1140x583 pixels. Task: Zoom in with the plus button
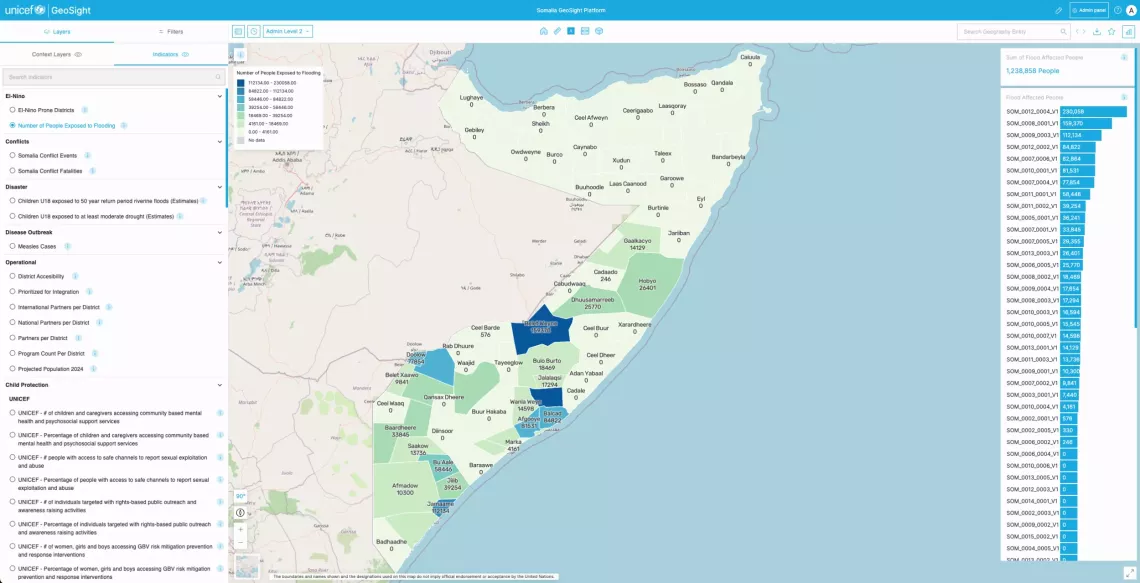[241, 529]
